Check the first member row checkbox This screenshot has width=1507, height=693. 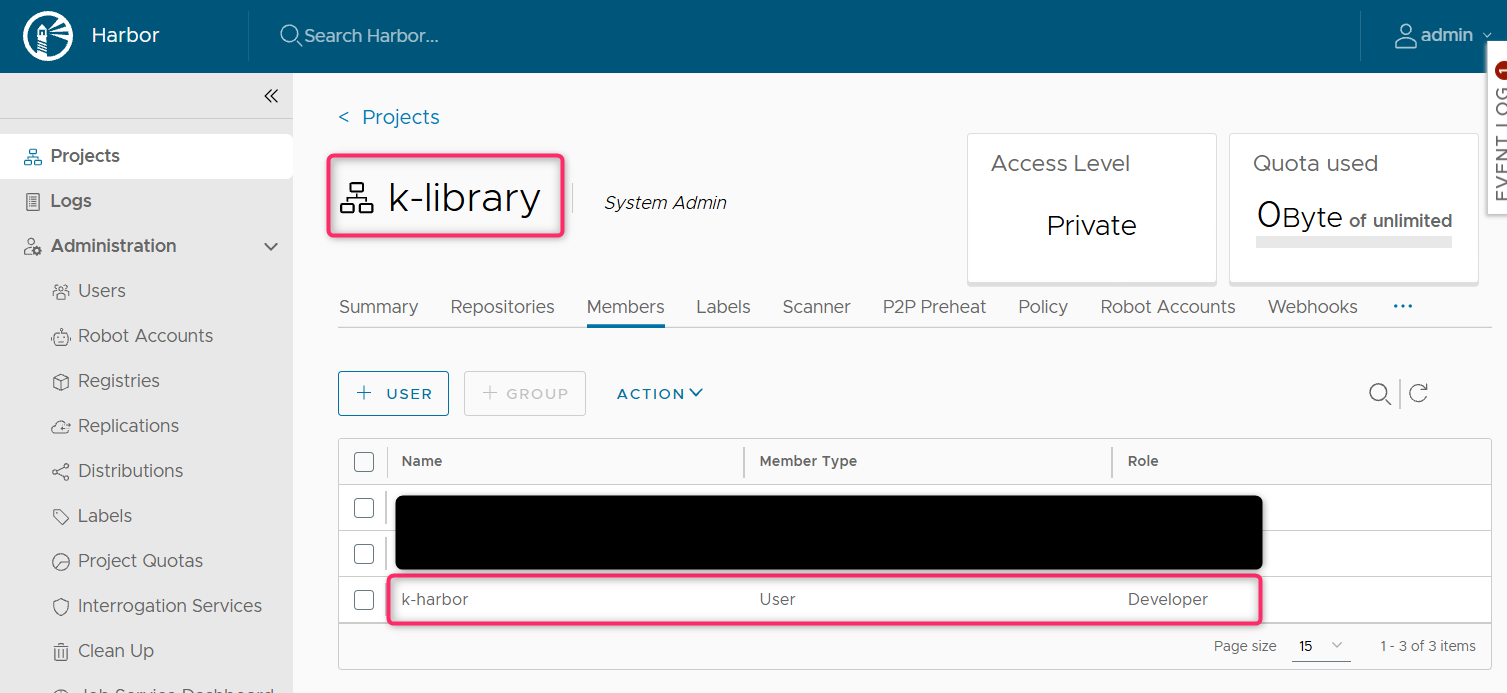364,508
